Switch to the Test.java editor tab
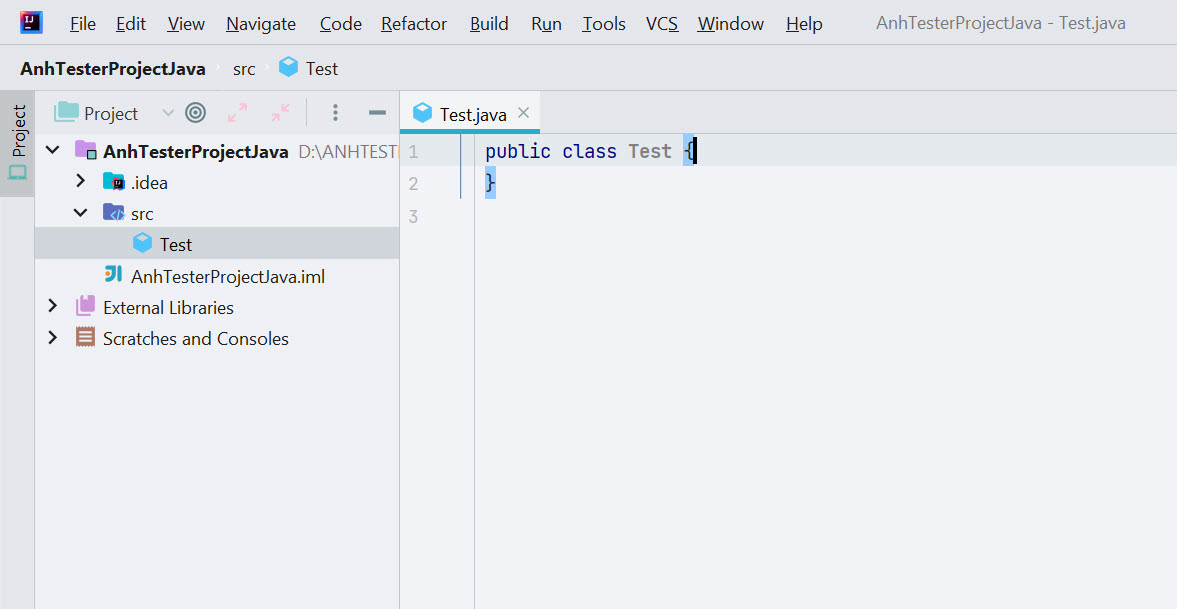The image size is (1177, 609). point(470,113)
